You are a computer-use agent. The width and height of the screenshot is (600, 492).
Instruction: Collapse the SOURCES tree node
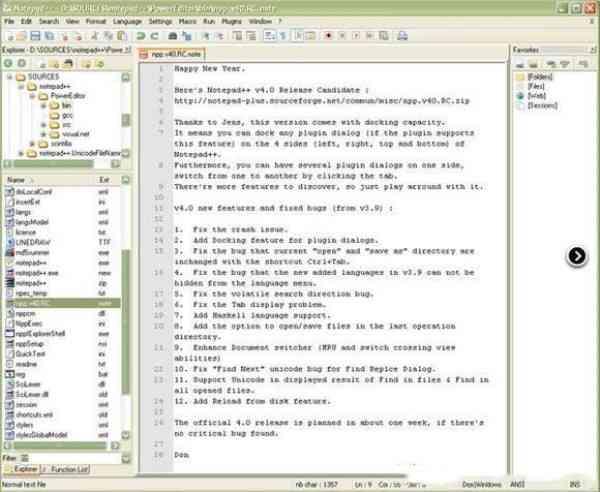click(x=10, y=77)
